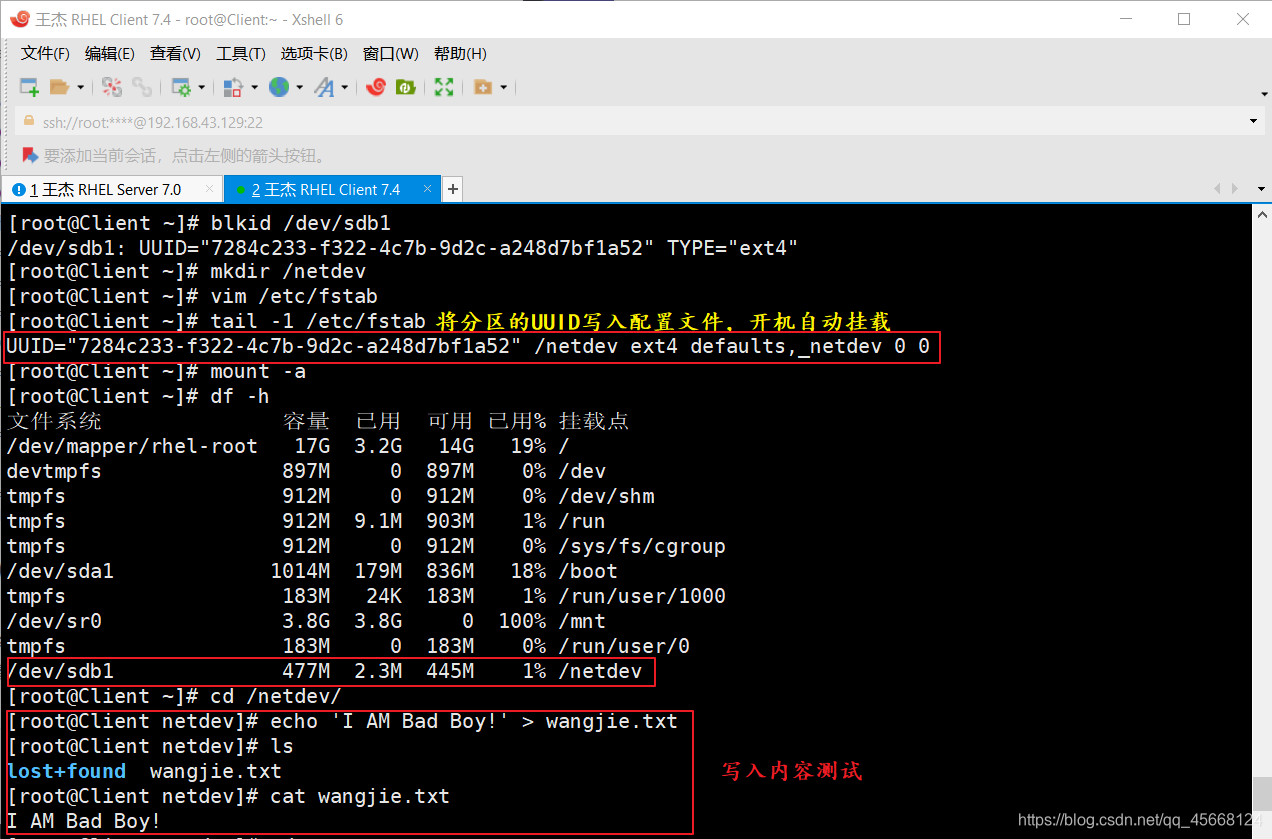Viewport: 1272px width, 839px height.
Task: Click the Xshell app icon in title bar
Action: pyautogui.click(x=20, y=19)
